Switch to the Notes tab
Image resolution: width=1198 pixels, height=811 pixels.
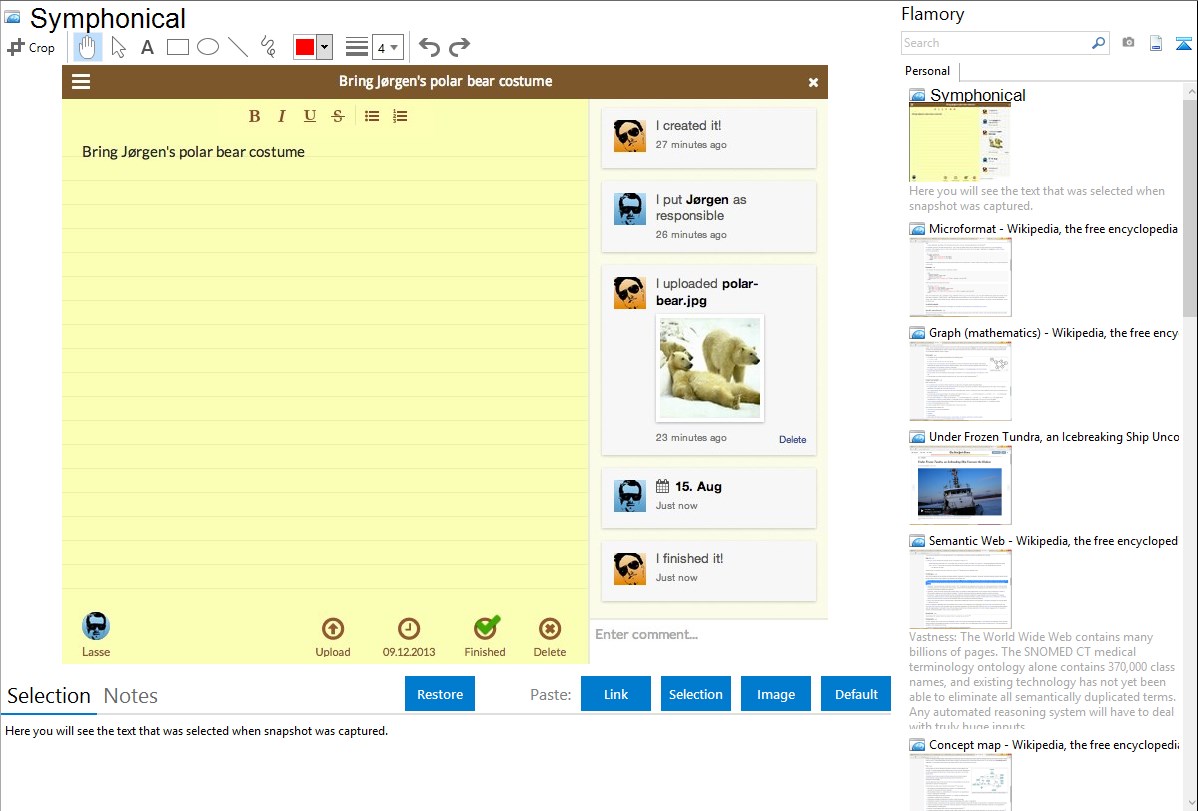click(131, 696)
